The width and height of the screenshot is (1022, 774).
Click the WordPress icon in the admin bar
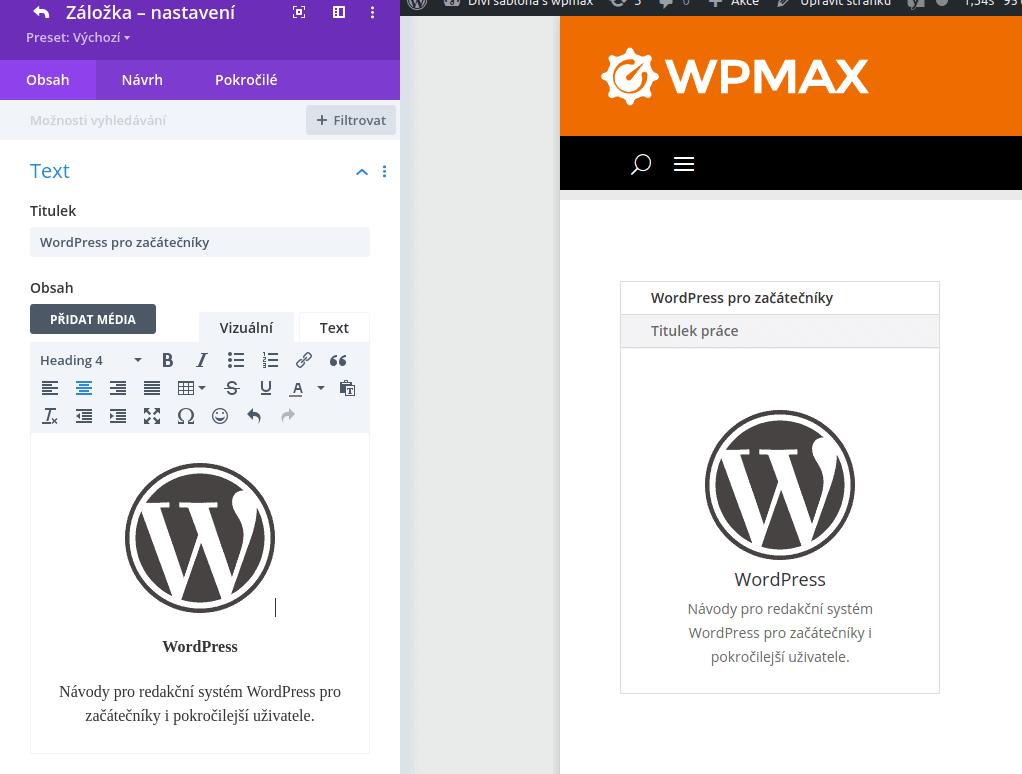pos(417,3)
